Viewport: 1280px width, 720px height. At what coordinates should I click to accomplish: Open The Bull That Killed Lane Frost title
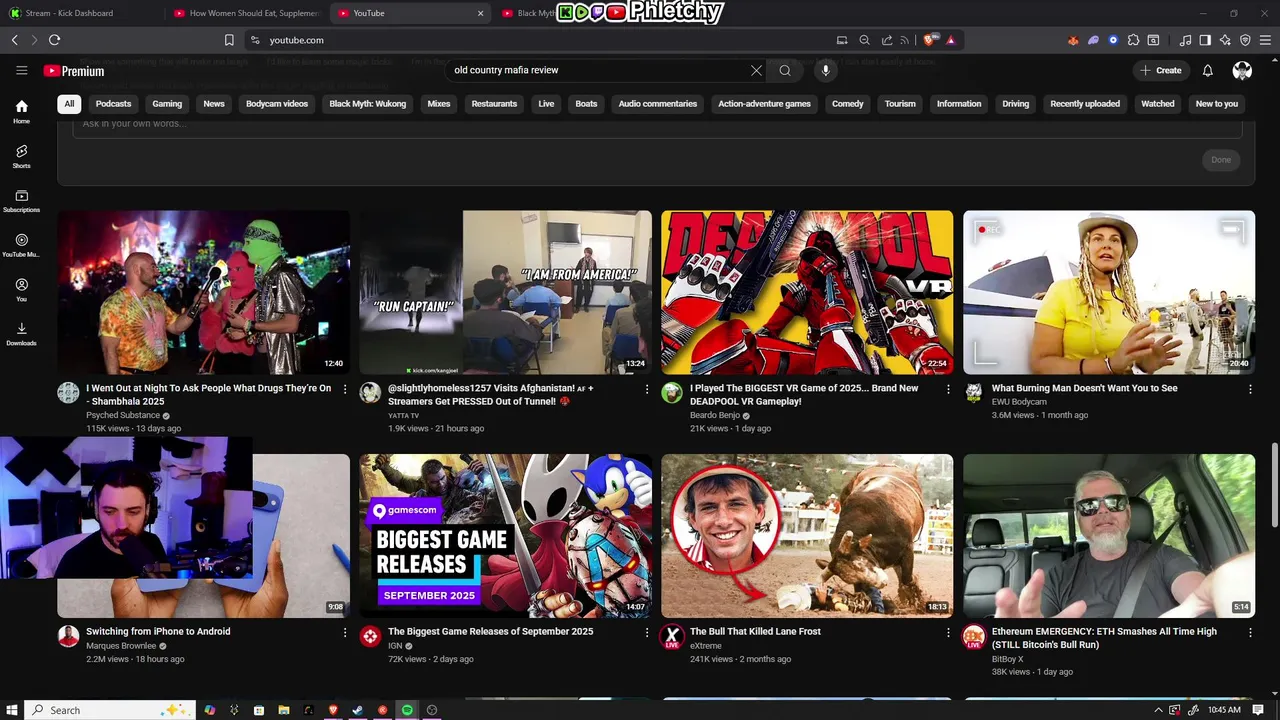(755, 632)
